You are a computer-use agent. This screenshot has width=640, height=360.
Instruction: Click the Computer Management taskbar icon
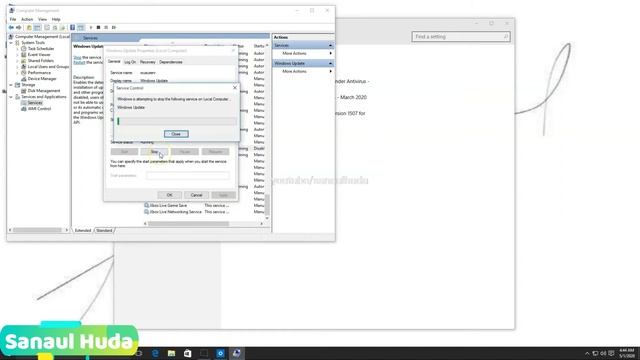(x=236, y=353)
